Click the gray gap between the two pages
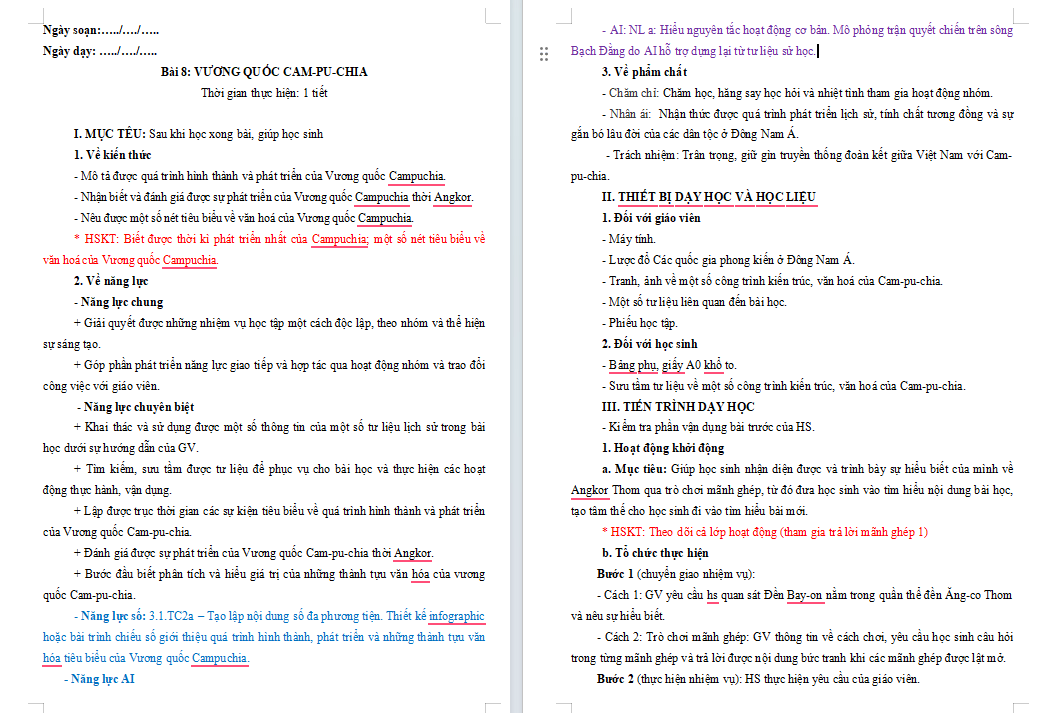 [x=516, y=356]
